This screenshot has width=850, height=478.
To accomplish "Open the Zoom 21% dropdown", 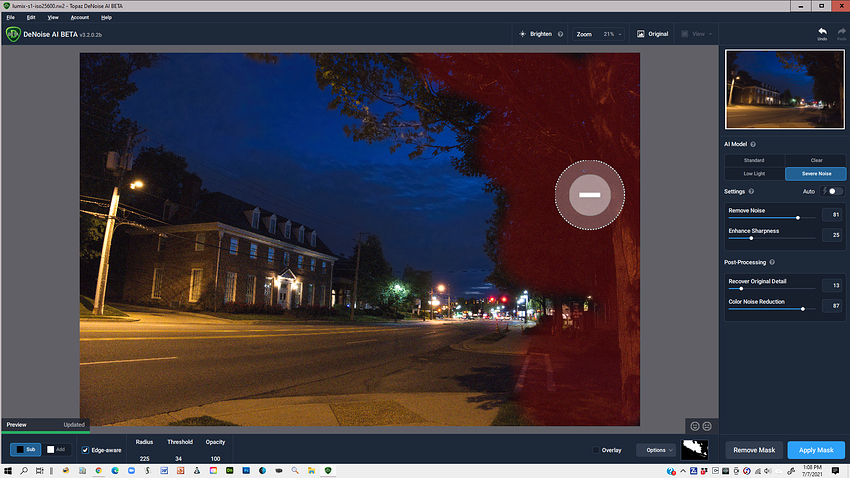I will 600,34.
